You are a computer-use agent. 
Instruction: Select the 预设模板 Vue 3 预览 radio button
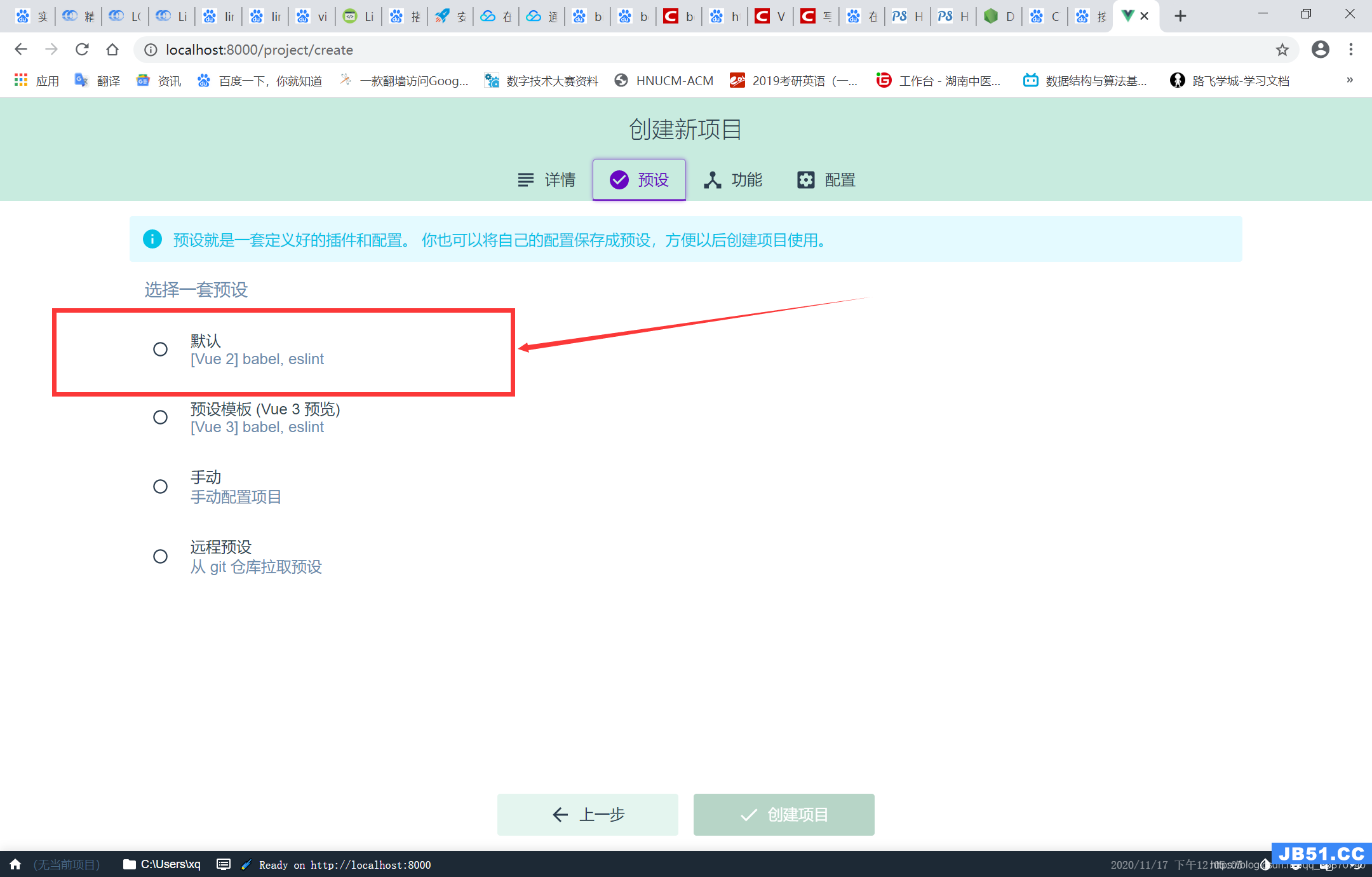tap(160, 418)
